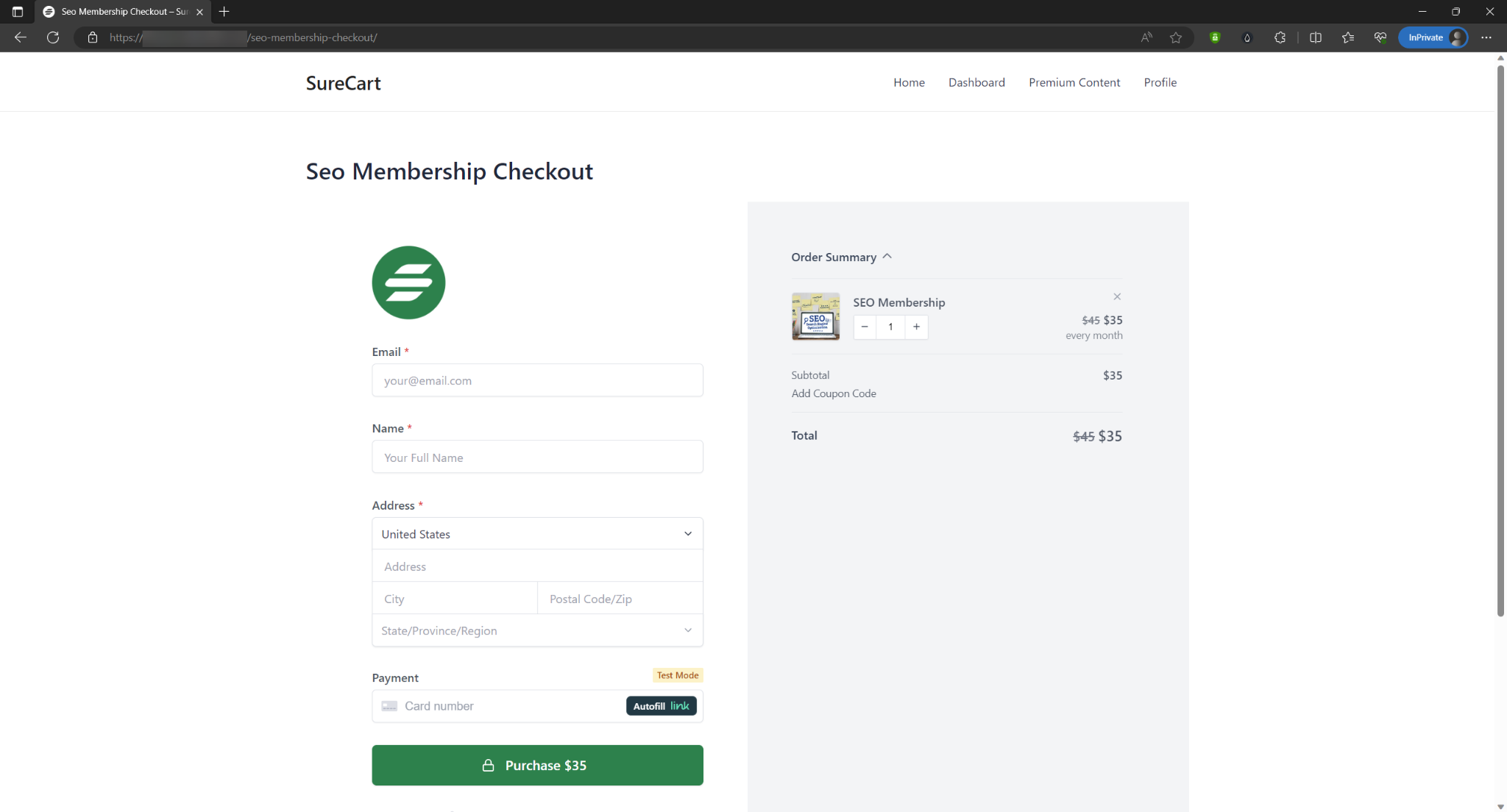The image size is (1507, 812).
Task: Open the State/Province/Region selector
Action: [x=537, y=630]
